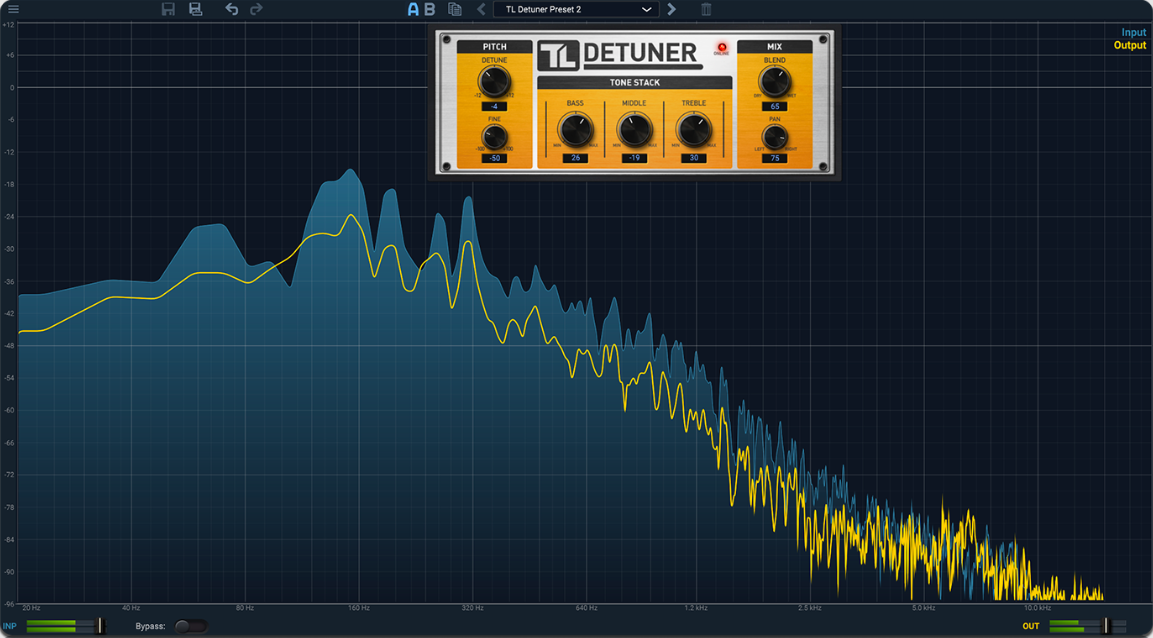The image size is (1153, 638).
Task: Click the Bass value field showing 26
Action: point(575,158)
